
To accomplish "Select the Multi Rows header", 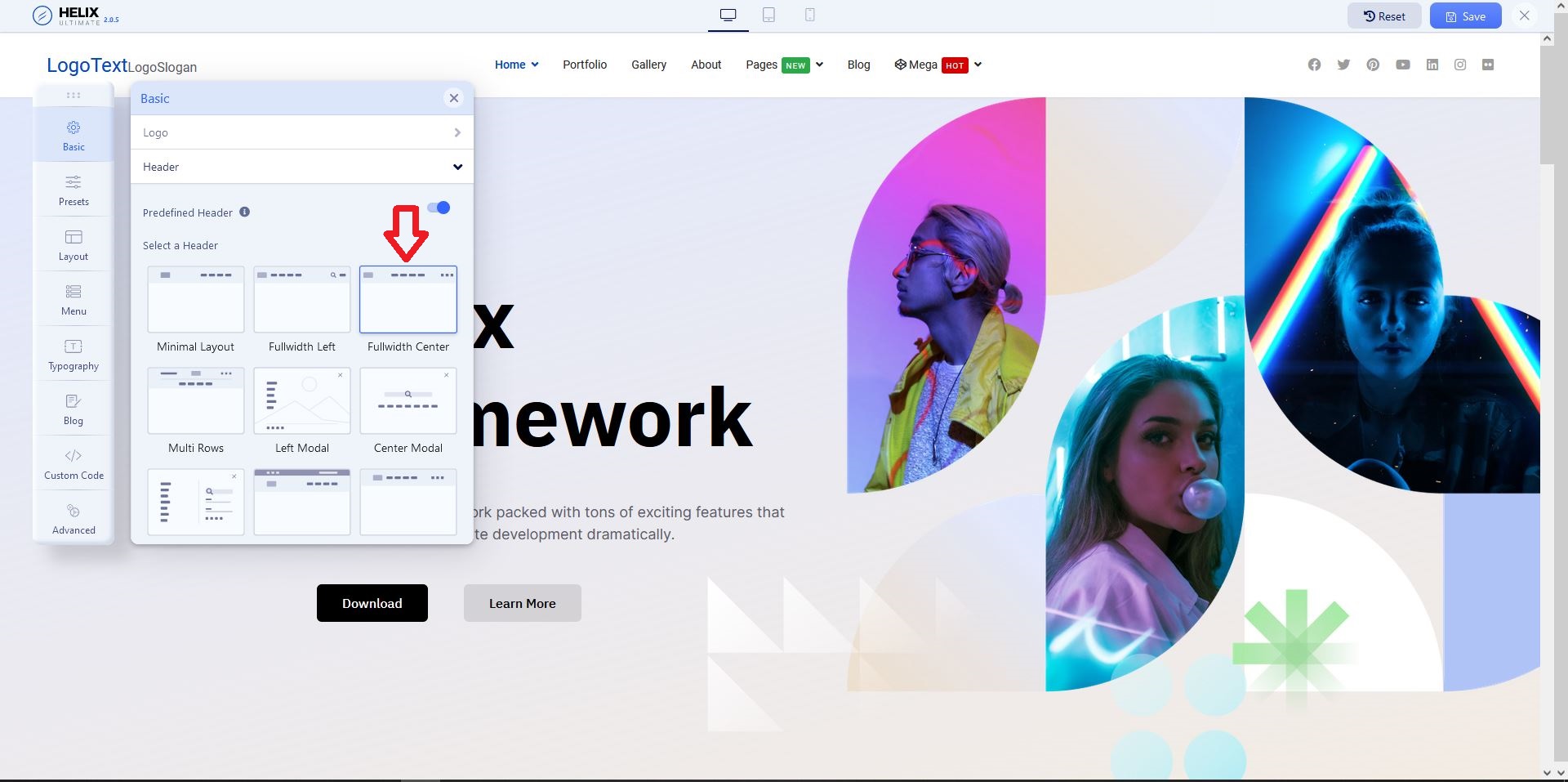I will tap(196, 401).
